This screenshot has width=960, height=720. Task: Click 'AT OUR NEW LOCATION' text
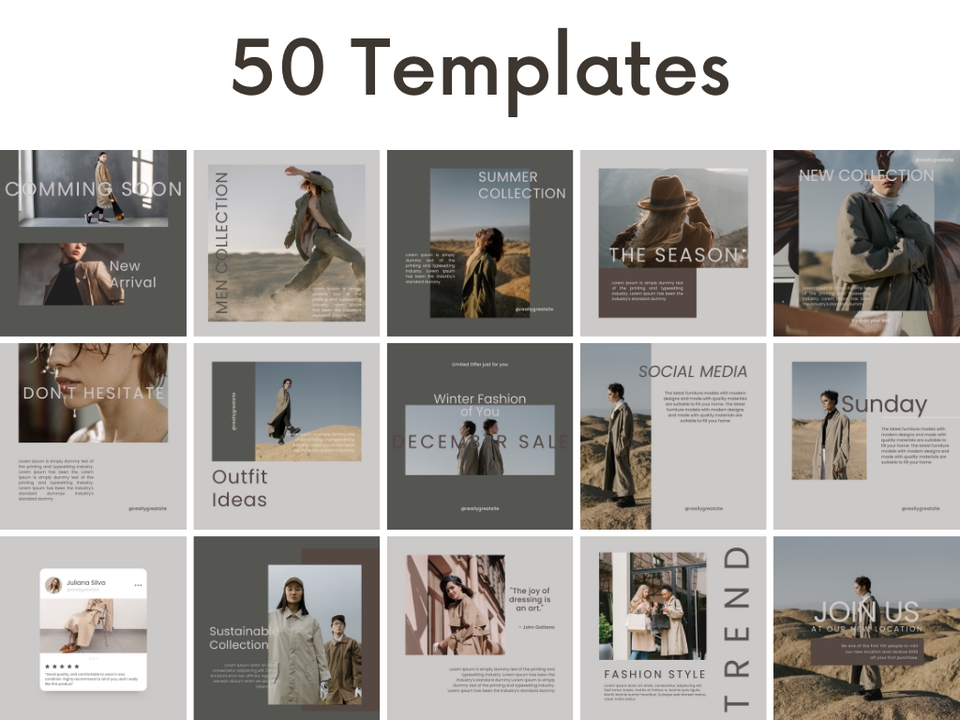coord(867,629)
